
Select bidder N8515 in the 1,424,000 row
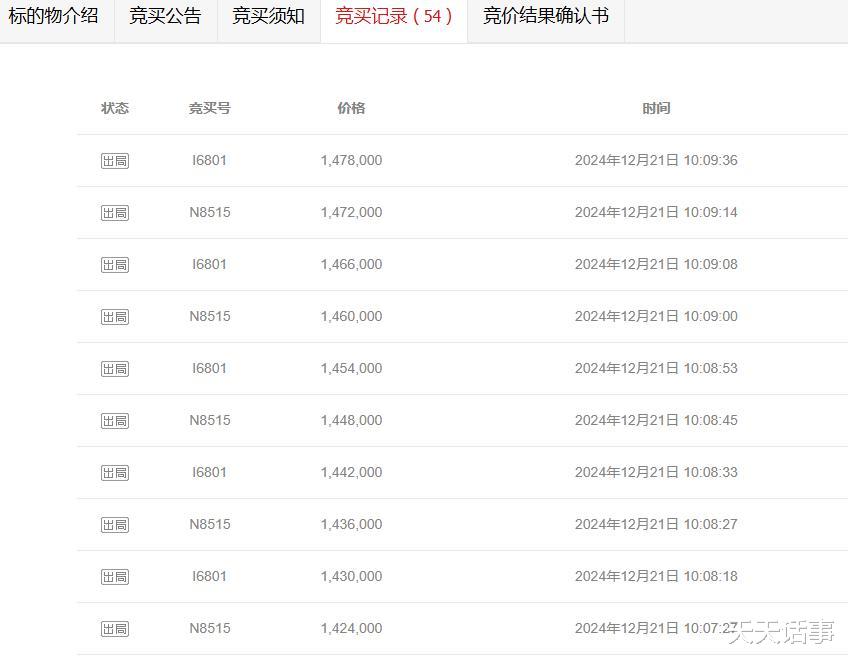tap(210, 628)
